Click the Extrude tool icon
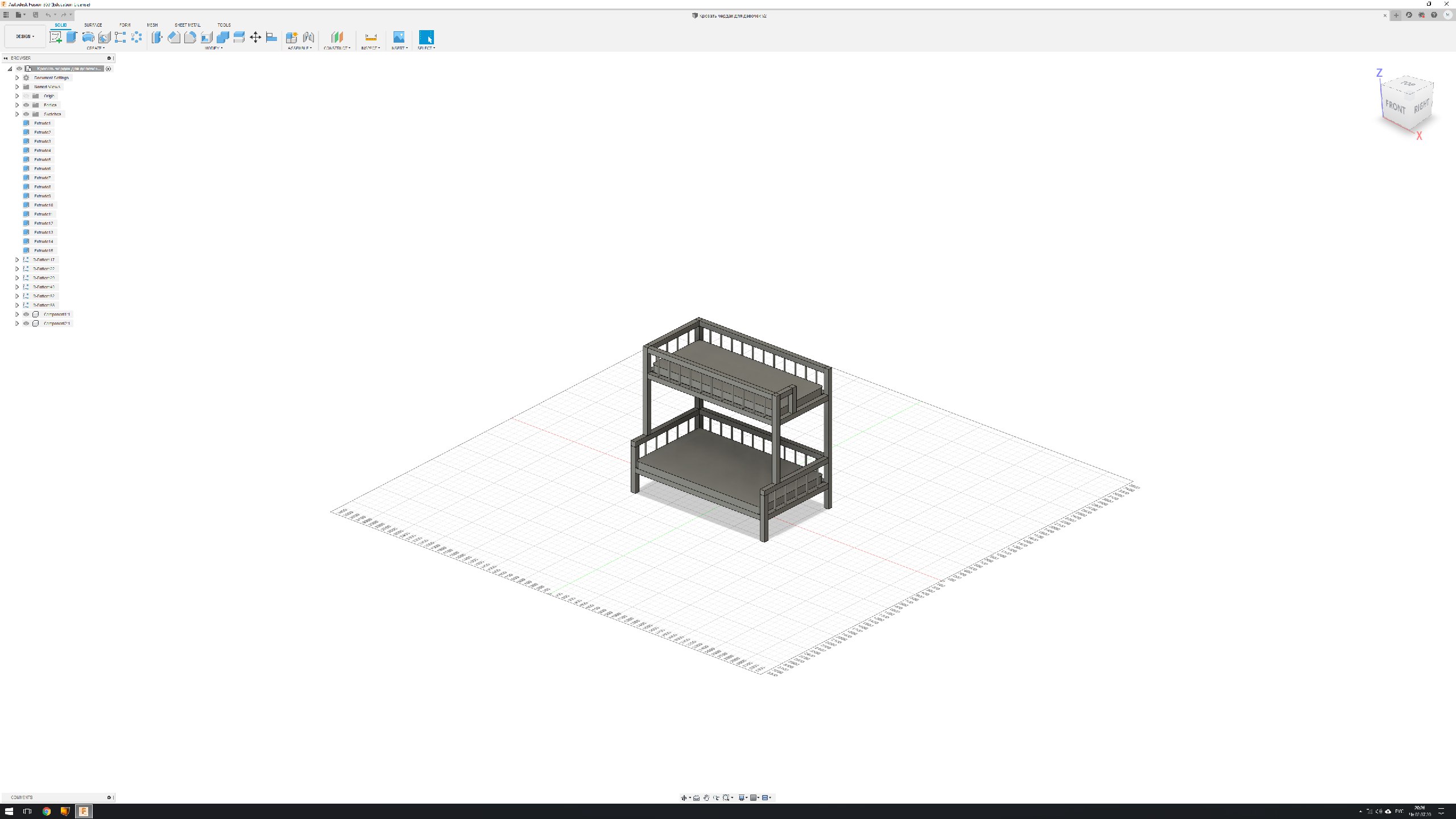 click(x=72, y=38)
